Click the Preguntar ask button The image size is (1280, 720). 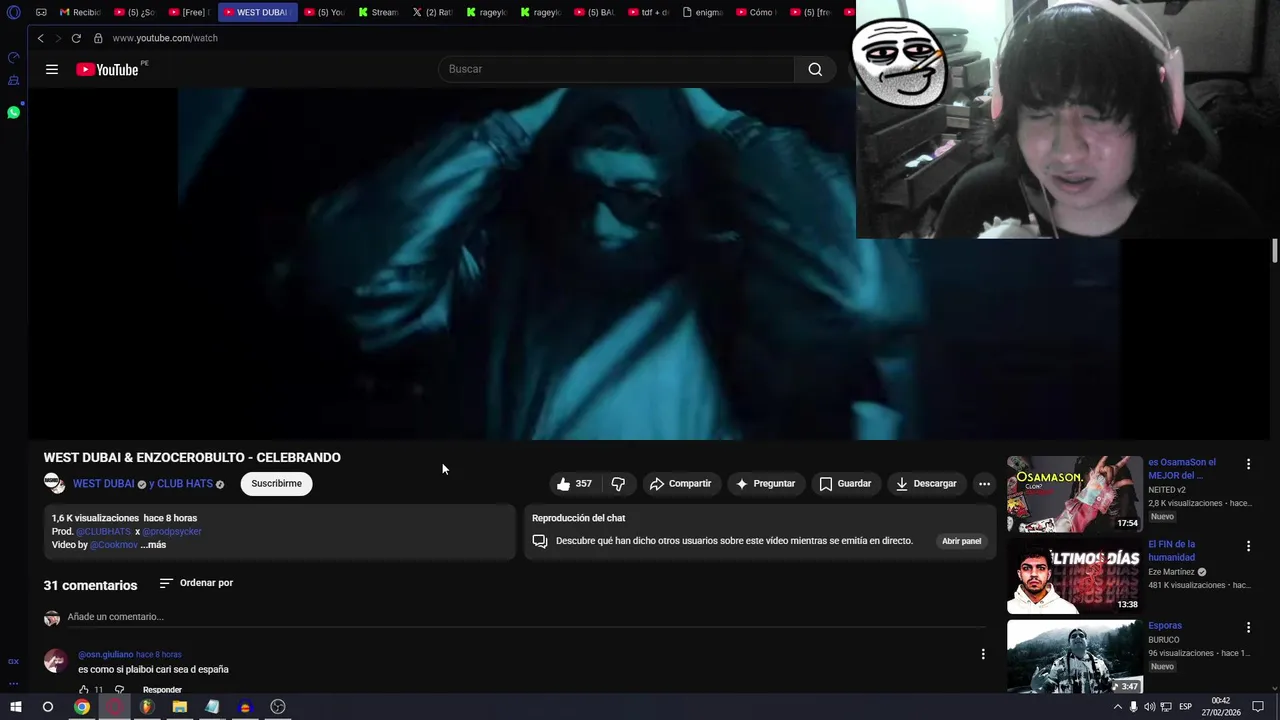pyautogui.click(x=766, y=484)
